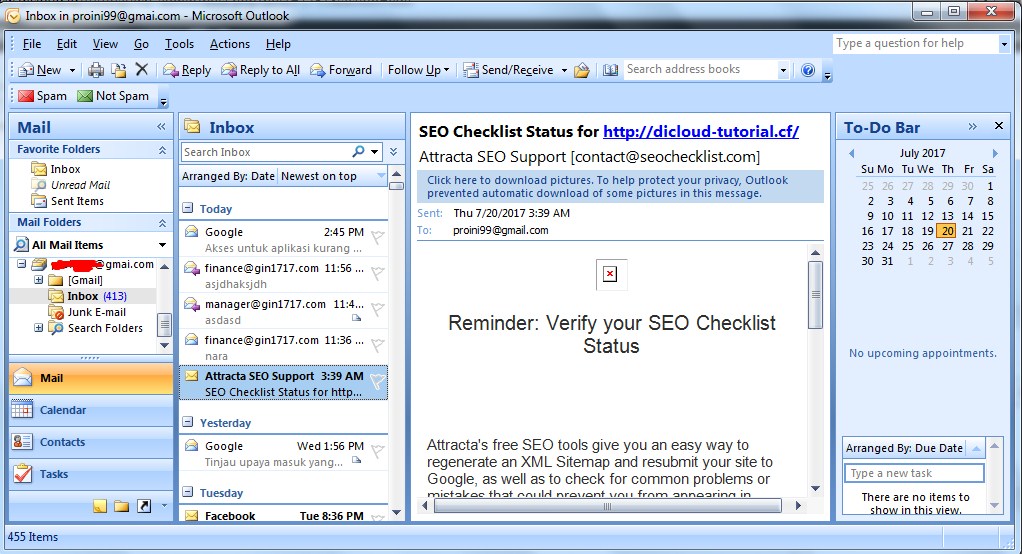Screen dimensions: 1022x554
Task: Expand the [Gmail] folder
Action: (38, 280)
